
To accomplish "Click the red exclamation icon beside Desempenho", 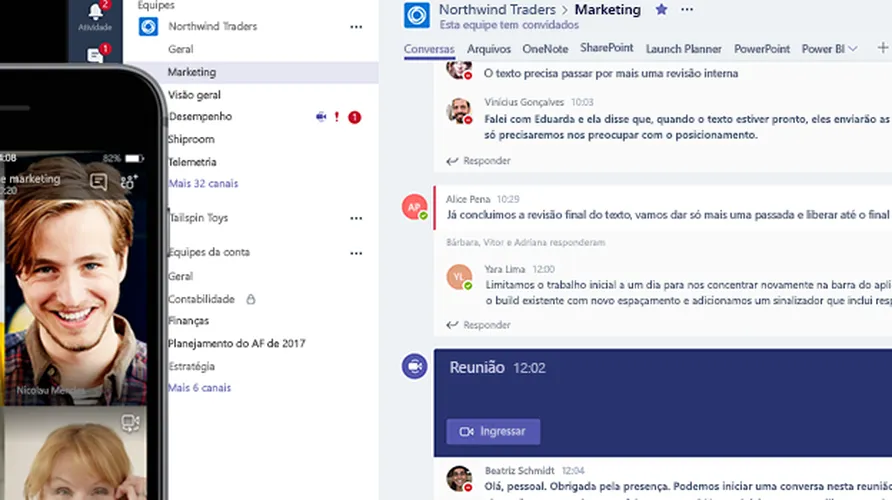I will (337, 117).
